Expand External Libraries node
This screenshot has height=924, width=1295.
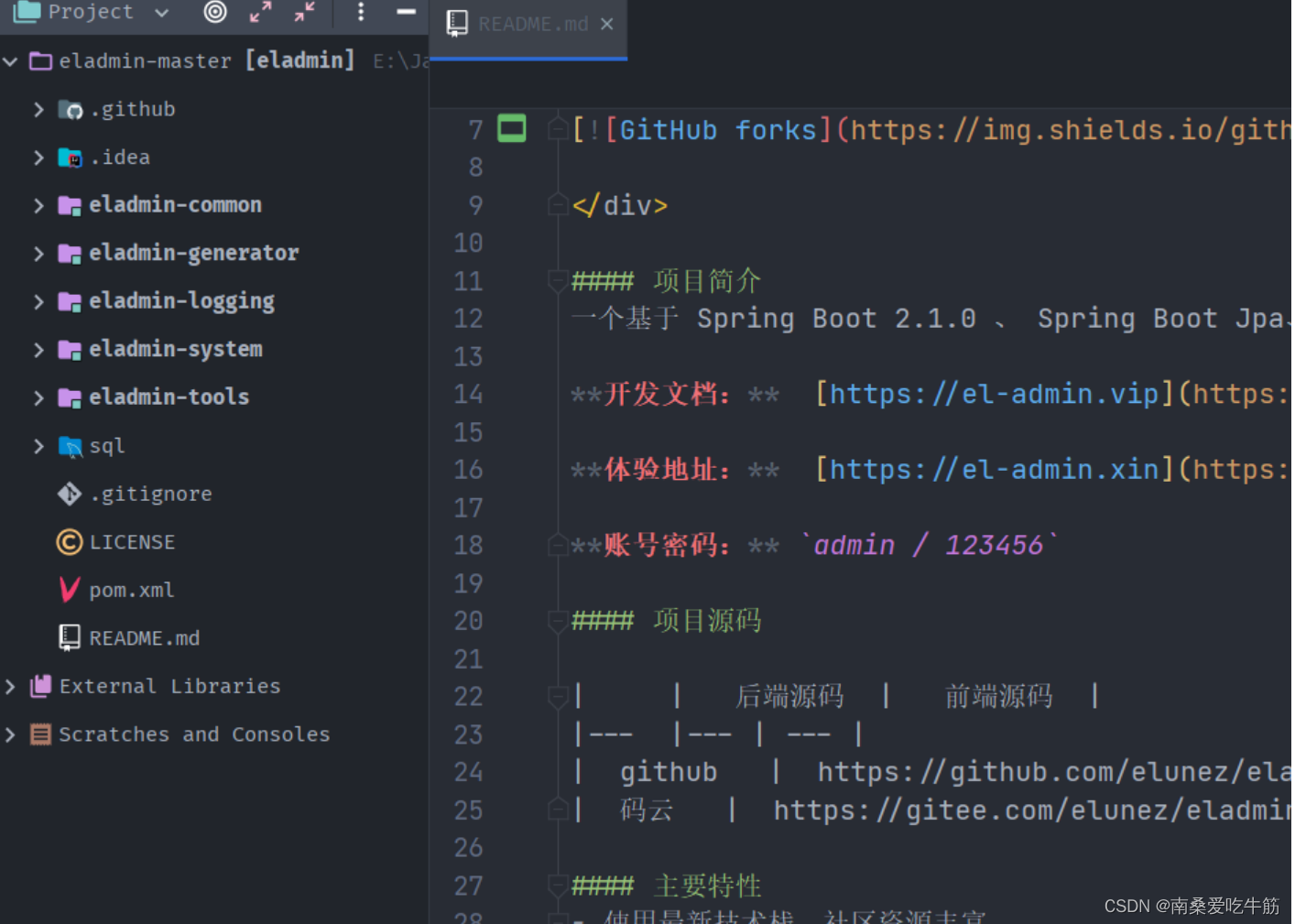(x=10, y=686)
